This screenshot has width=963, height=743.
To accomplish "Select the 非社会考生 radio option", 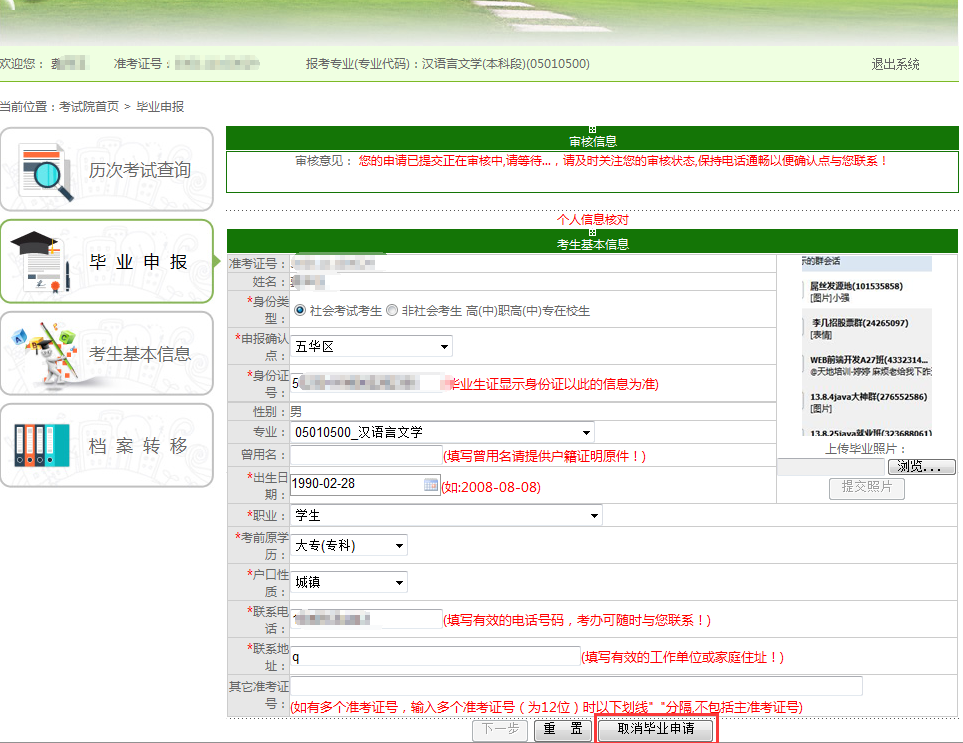I will click(x=392, y=310).
